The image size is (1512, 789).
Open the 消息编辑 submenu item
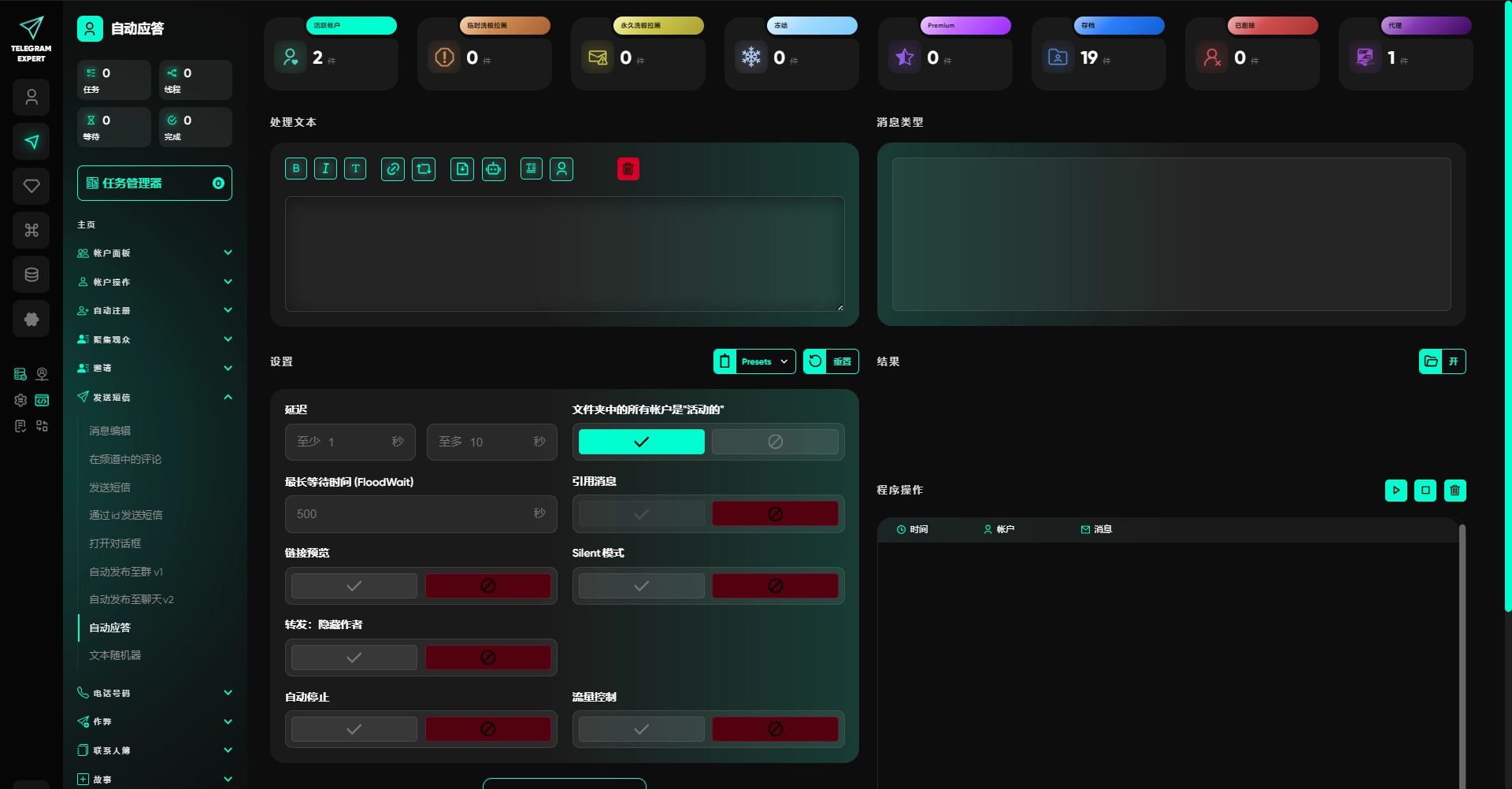coord(110,431)
